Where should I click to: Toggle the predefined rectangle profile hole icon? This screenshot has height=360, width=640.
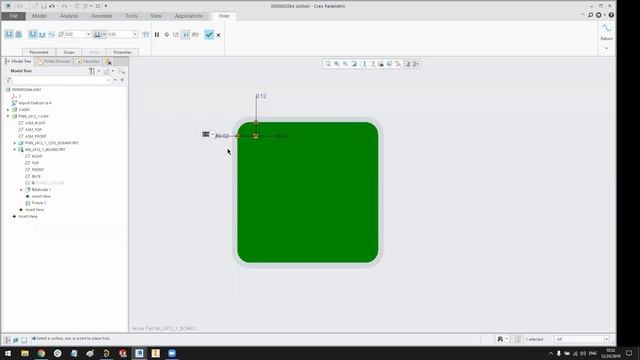coord(33,34)
